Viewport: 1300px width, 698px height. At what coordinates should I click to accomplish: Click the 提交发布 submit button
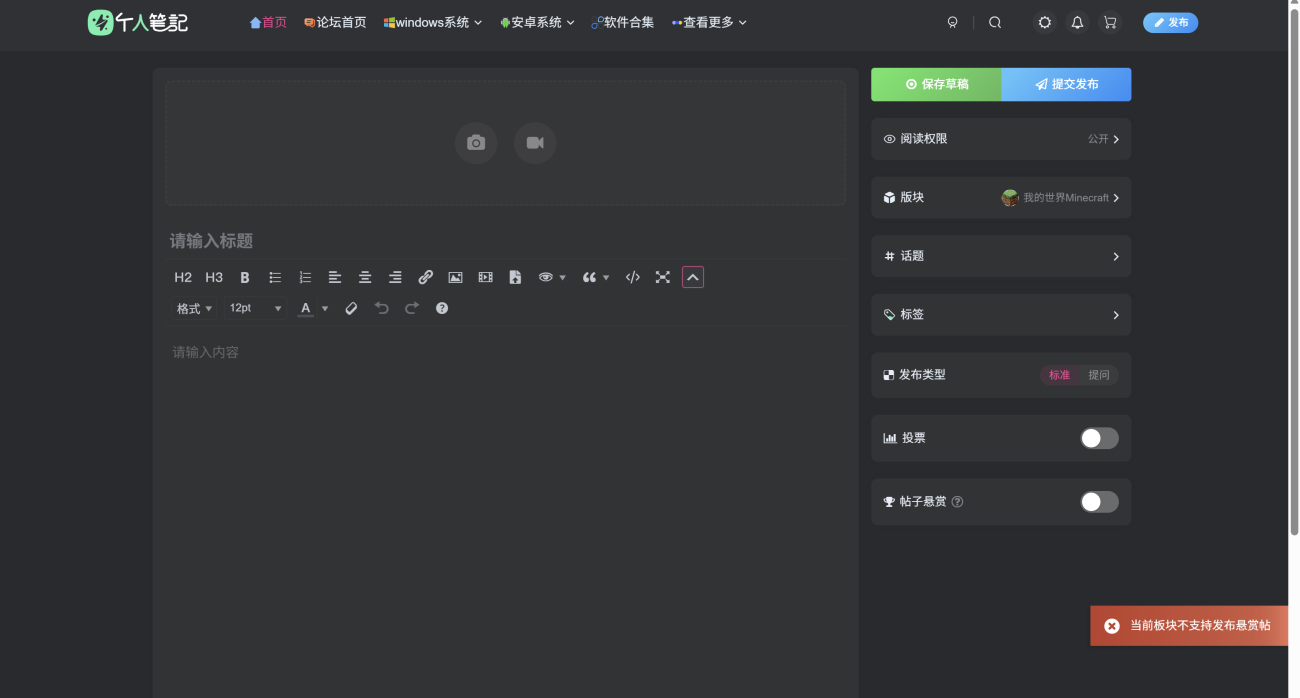(x=1066, y=85)
